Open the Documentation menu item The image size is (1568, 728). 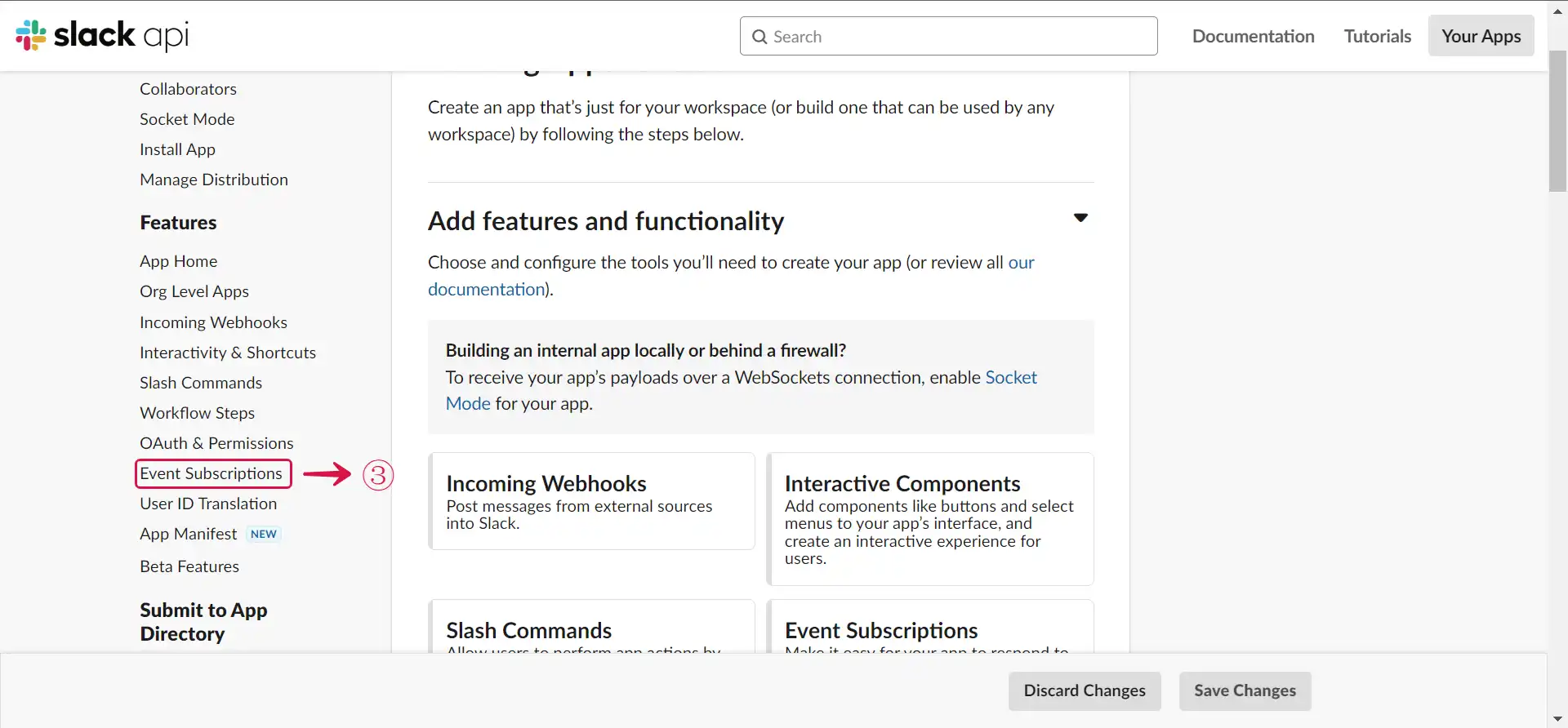(1253, 36)
